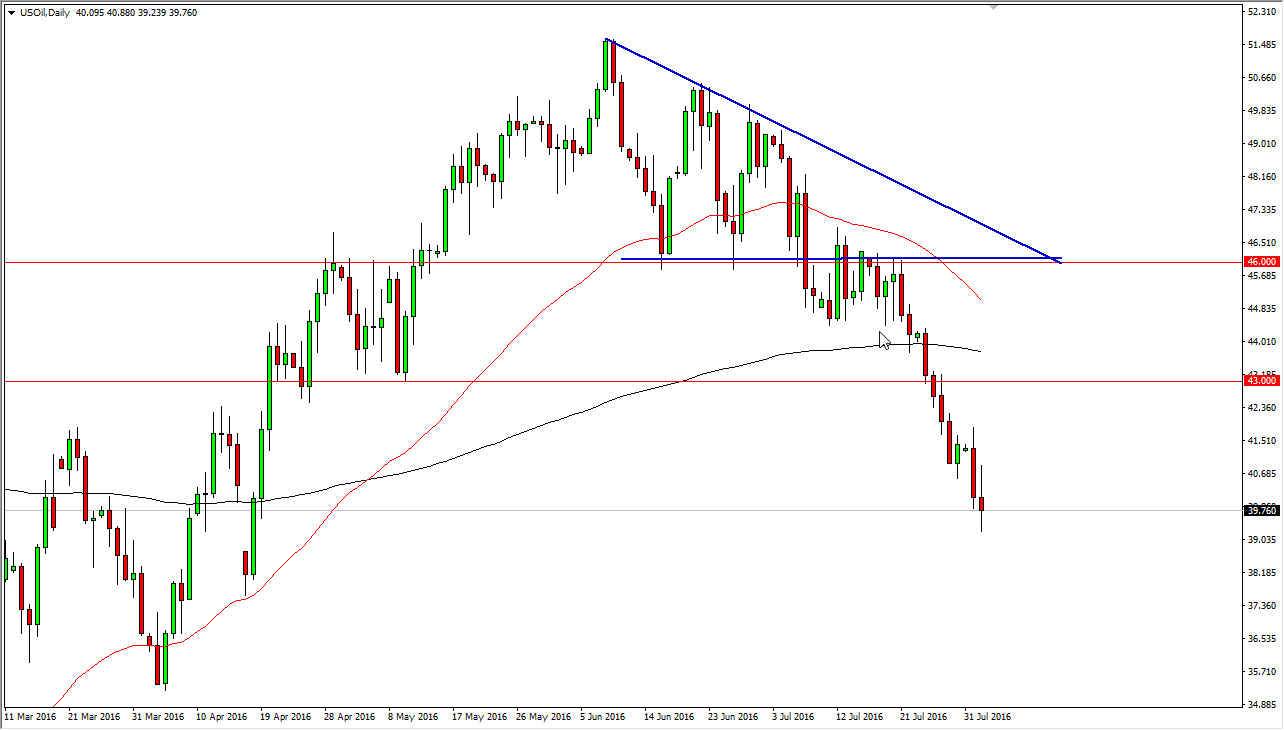Click the 42.360 price axis label

pyautogui.click(x=1262, y=408)
